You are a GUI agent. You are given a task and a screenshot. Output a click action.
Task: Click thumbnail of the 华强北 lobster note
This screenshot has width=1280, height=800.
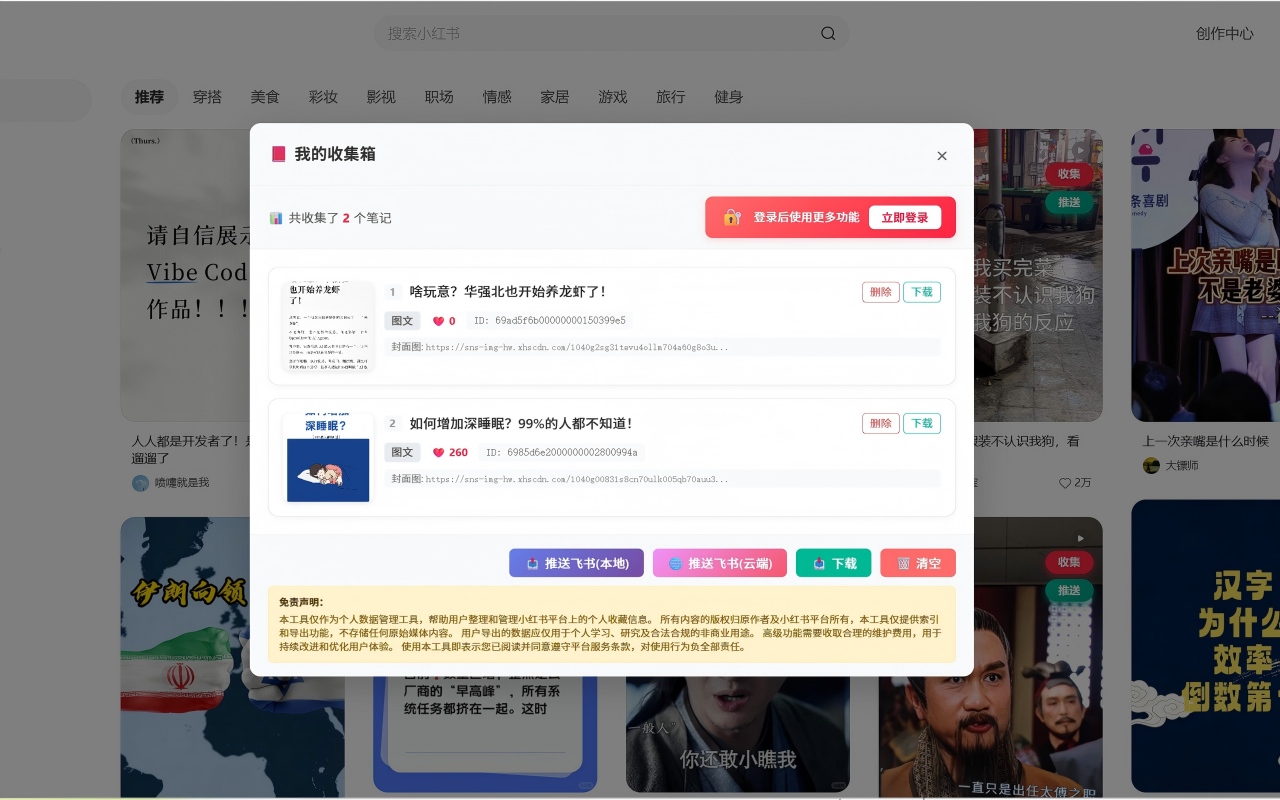(x=328, y=326)
